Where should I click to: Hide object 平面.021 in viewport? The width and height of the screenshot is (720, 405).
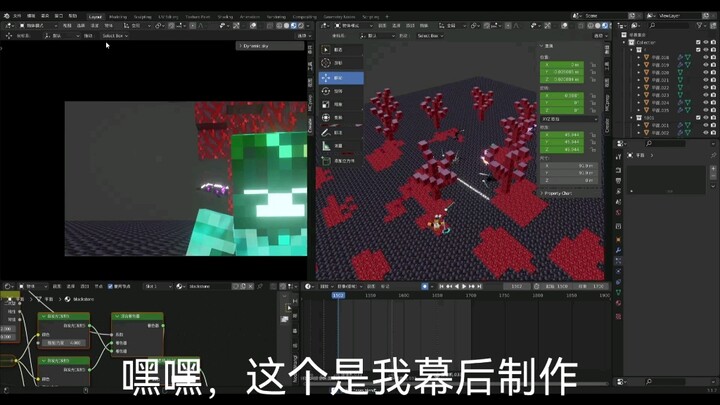(x=706, y=80)
